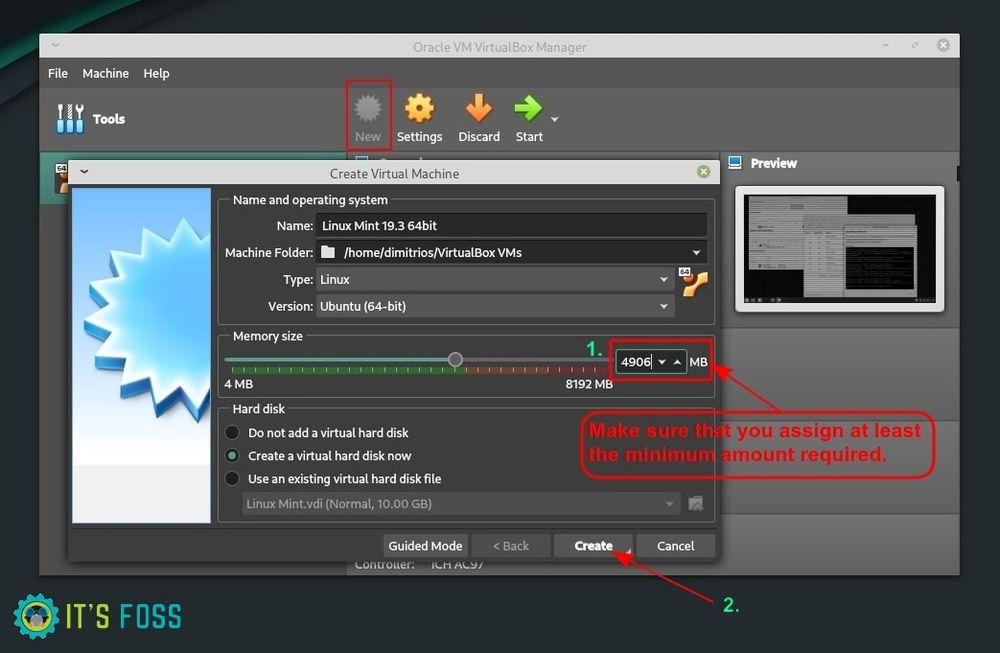Open the Machine Folder dropdown
The height and width of the screenshot is (653, 1000).
(697, 252)
